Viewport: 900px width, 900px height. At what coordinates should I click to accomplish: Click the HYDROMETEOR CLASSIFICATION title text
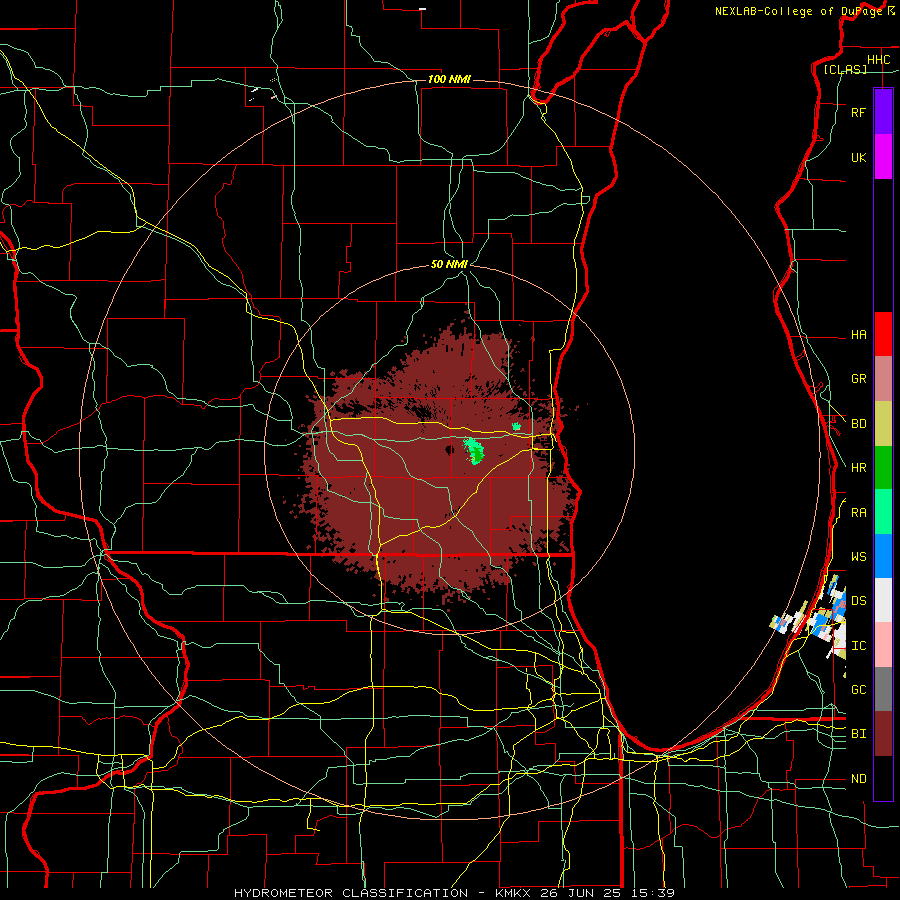[351, 893]
